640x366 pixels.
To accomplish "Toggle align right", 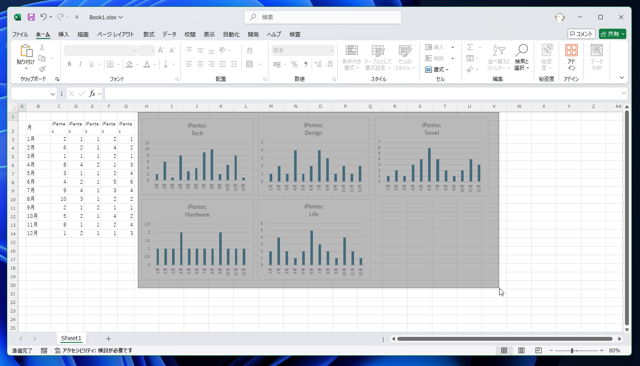I will click(x=211, y=64).
